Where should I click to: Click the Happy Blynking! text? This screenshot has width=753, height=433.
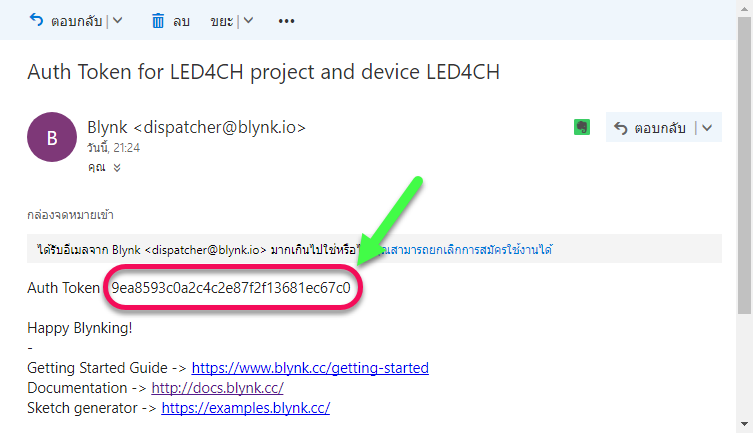[x=80, y=328]
